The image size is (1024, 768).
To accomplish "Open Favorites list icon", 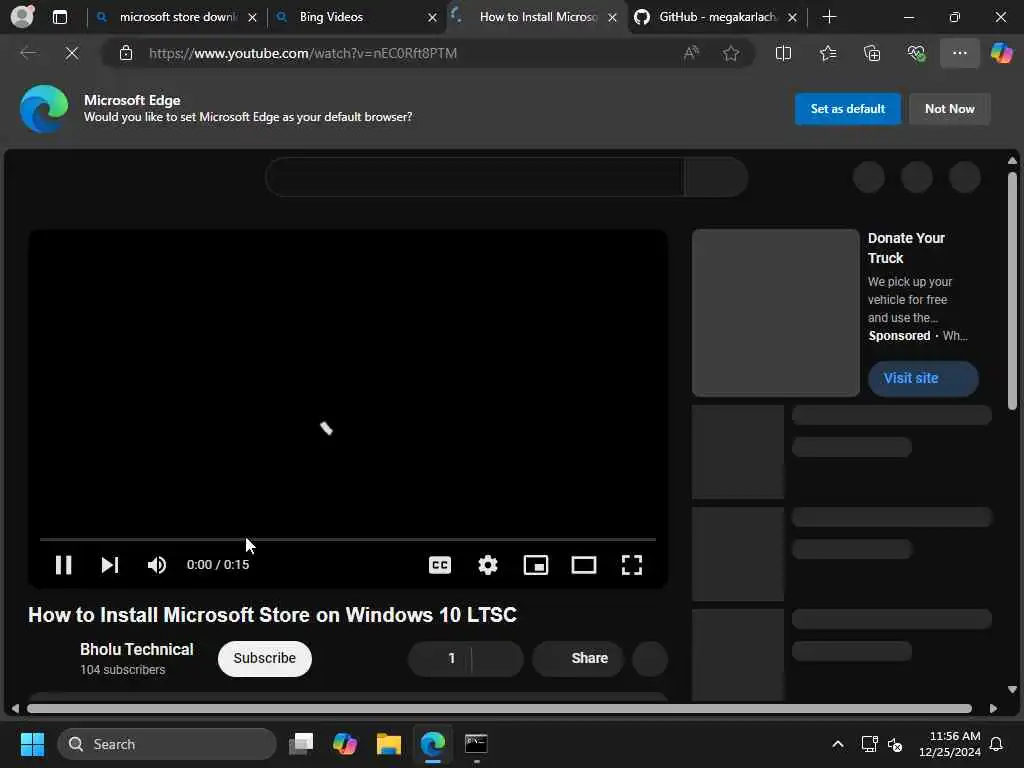I will (827, 53).
